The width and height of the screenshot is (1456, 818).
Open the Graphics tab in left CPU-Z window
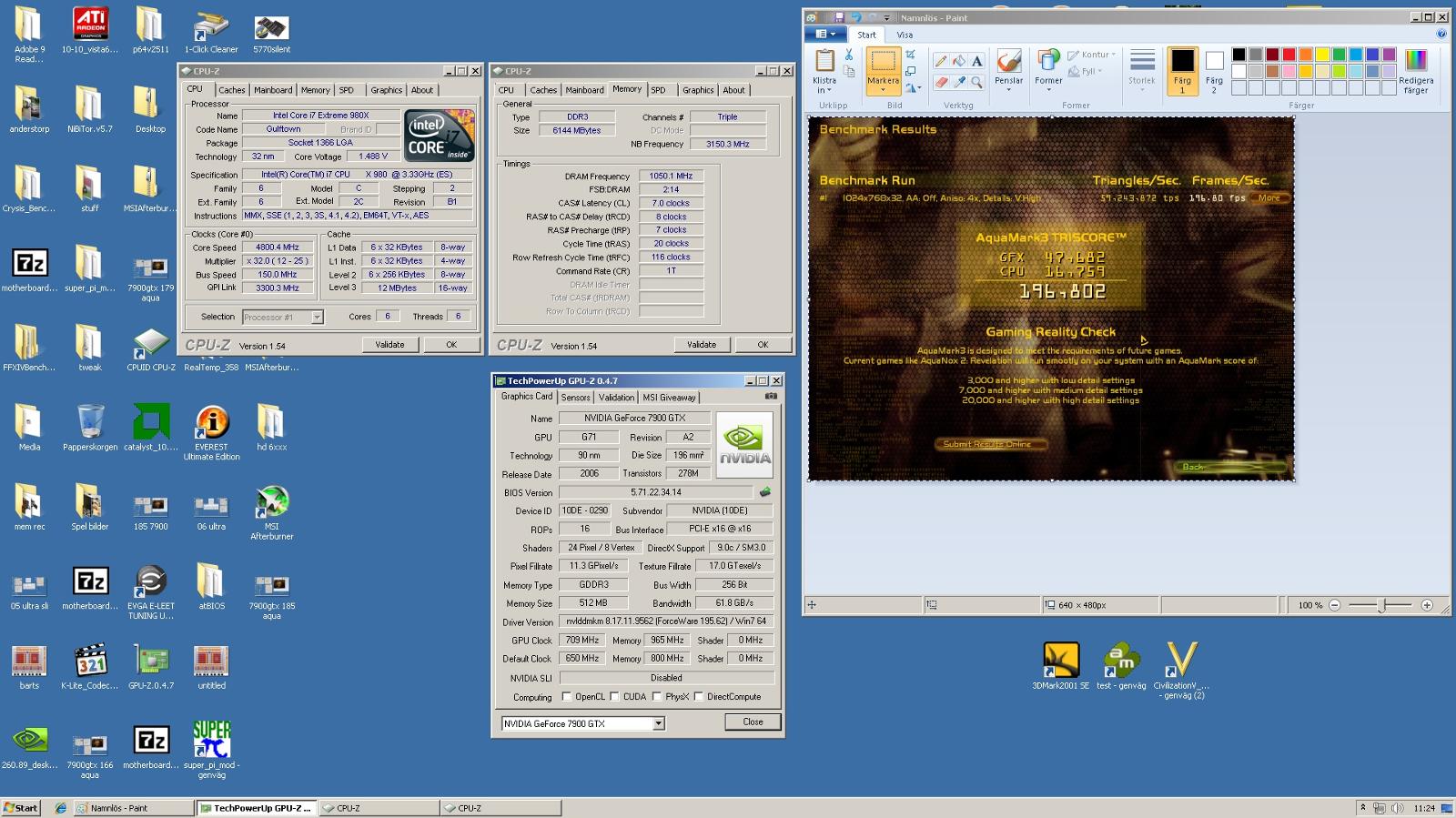[387, 90]
